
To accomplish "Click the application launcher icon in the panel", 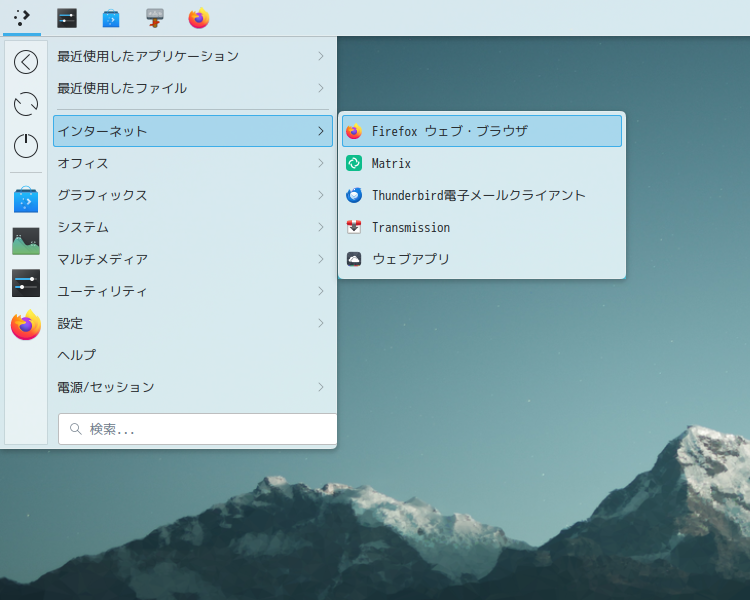I will tap(22, 18).
